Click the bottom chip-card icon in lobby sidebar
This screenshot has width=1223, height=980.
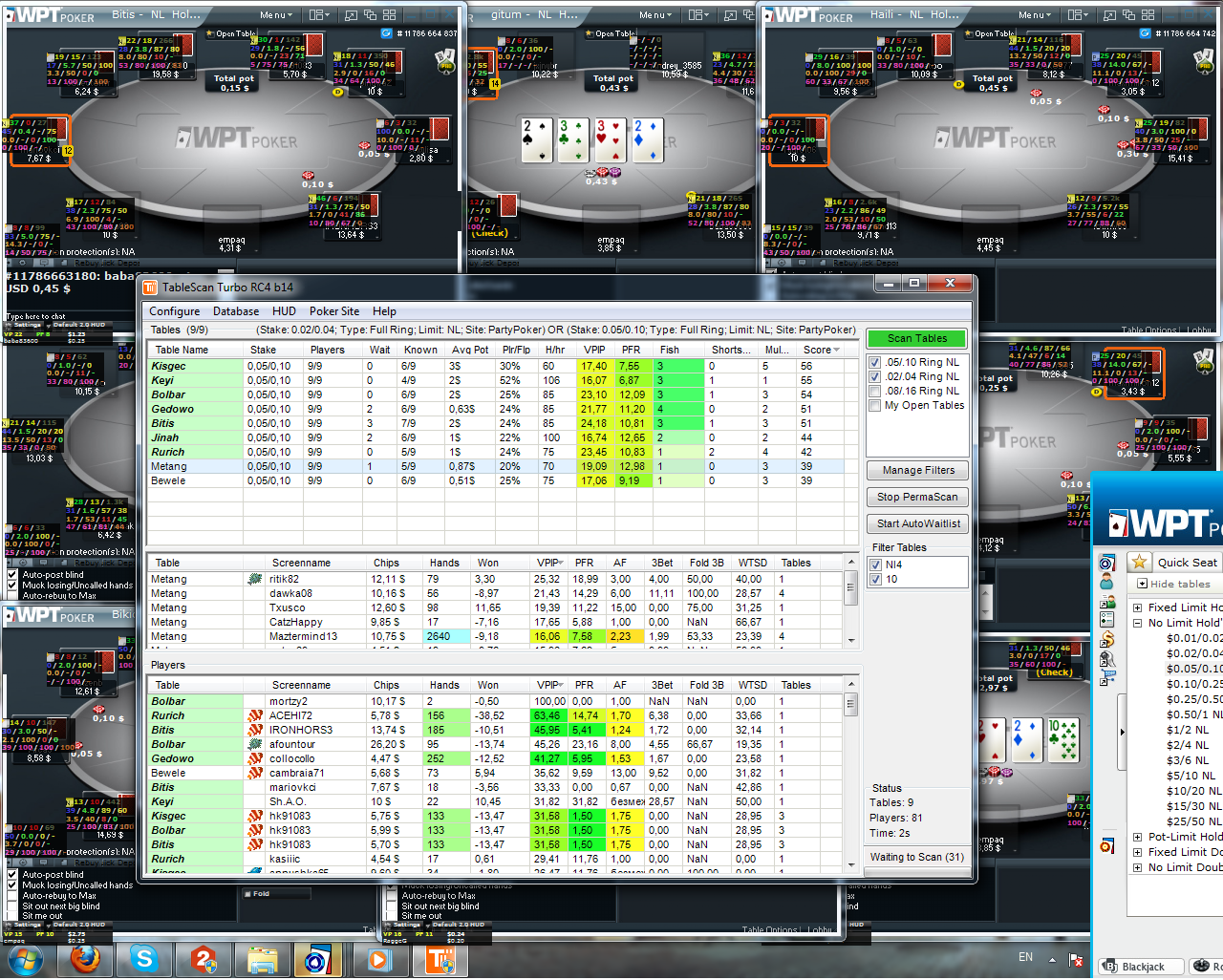pyautogui.click(x=1107, y=845)
